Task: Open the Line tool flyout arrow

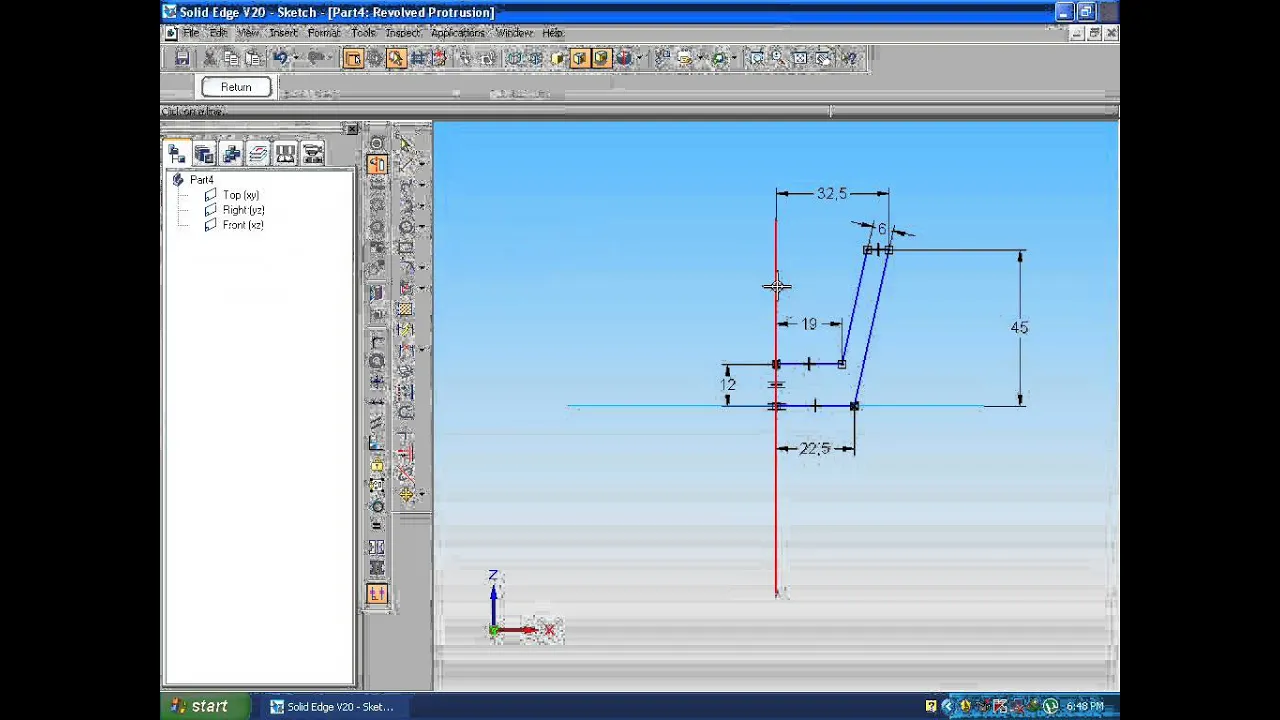Action: (x=422, y=163)
